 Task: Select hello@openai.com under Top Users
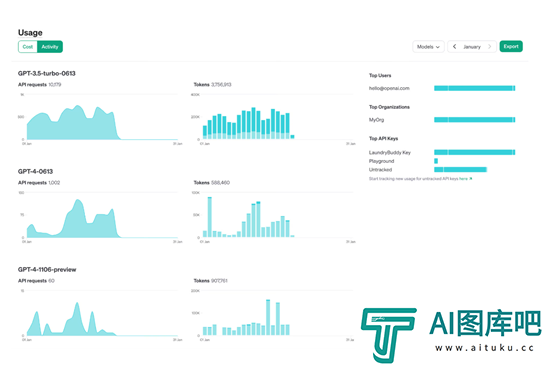coord(389,88)
